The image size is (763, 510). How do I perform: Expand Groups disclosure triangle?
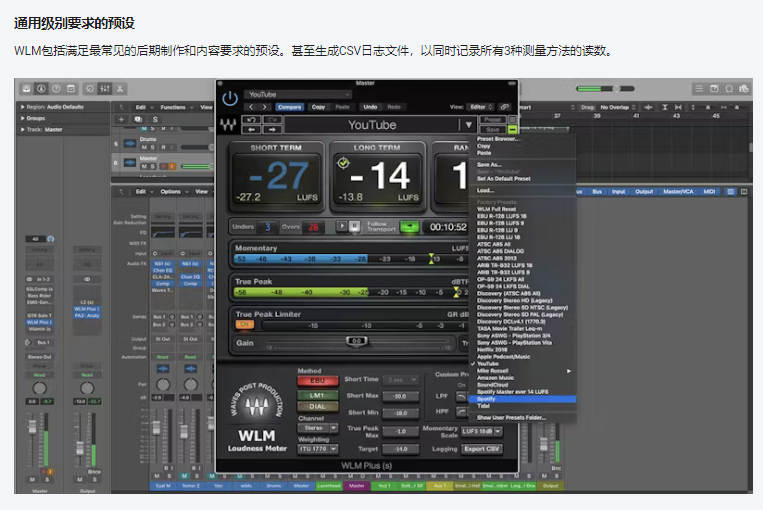22,118
